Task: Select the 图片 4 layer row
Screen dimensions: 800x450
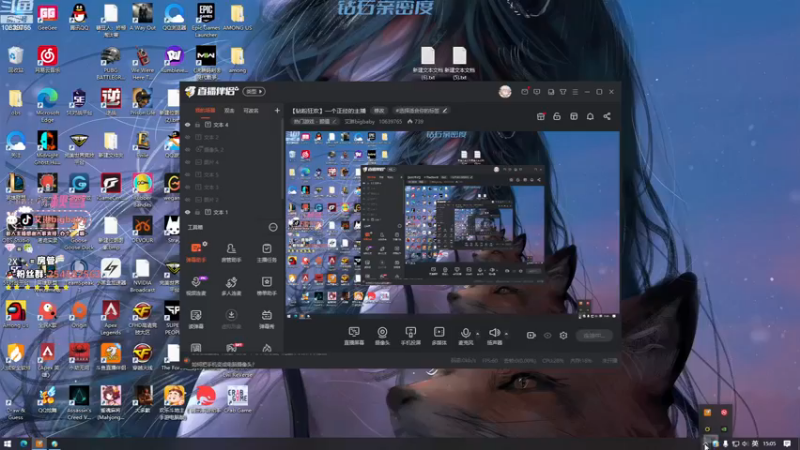Action: pyautogui.click(x=231, y=162)
